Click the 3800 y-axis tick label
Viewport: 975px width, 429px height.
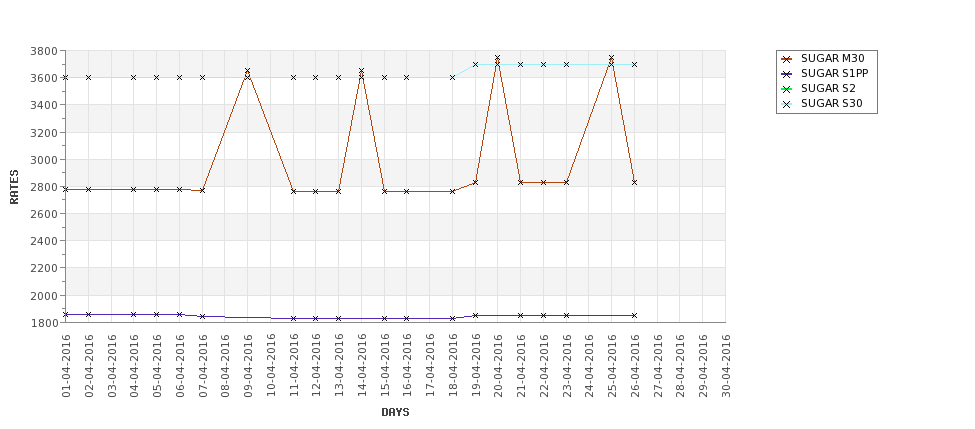click(x=44, y=51)
